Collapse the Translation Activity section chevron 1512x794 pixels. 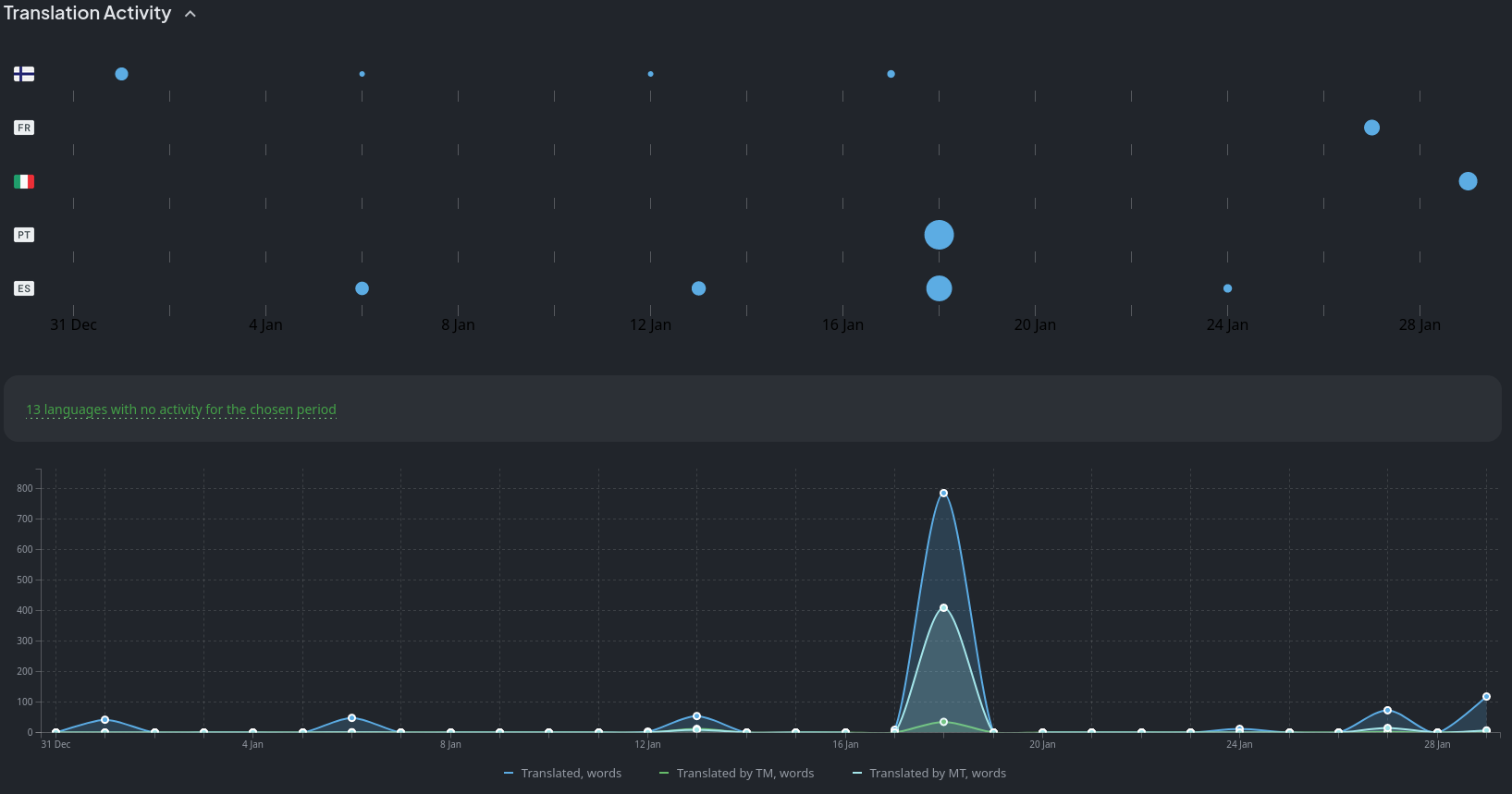click(191, 14)
